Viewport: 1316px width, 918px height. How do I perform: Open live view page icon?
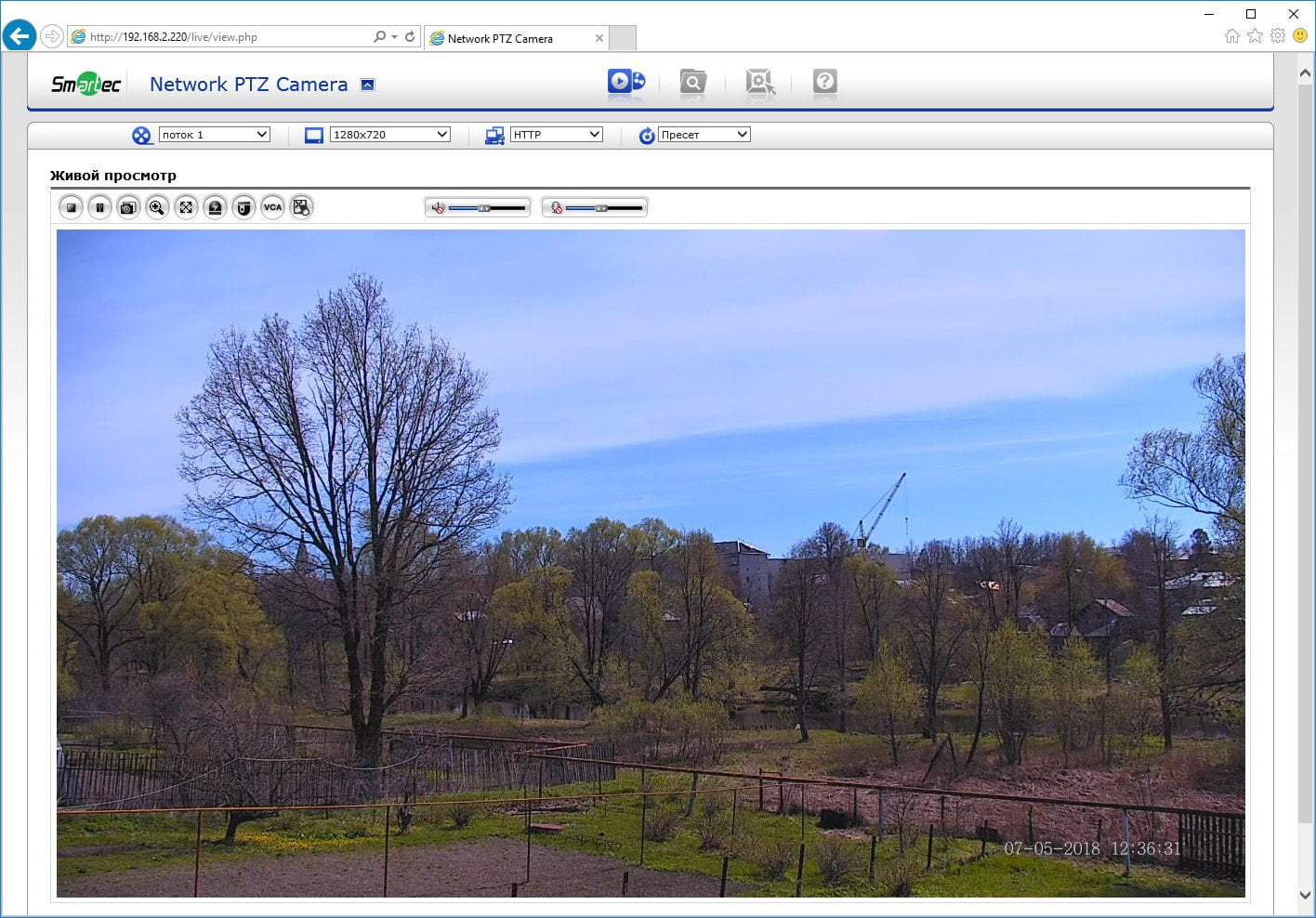(626, 82)
